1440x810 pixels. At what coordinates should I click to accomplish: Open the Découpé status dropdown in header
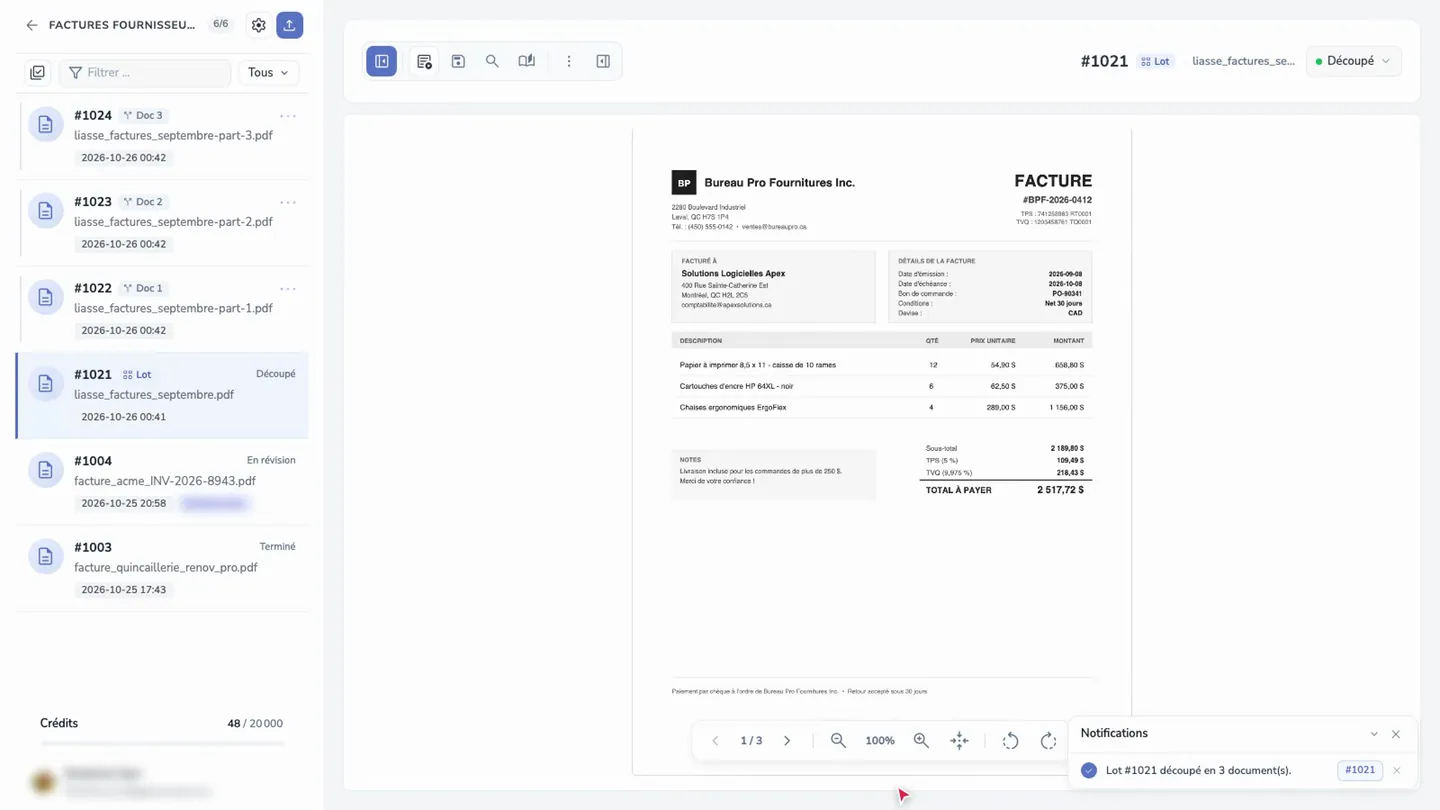pyautogui.click(x=1353, y=61)
